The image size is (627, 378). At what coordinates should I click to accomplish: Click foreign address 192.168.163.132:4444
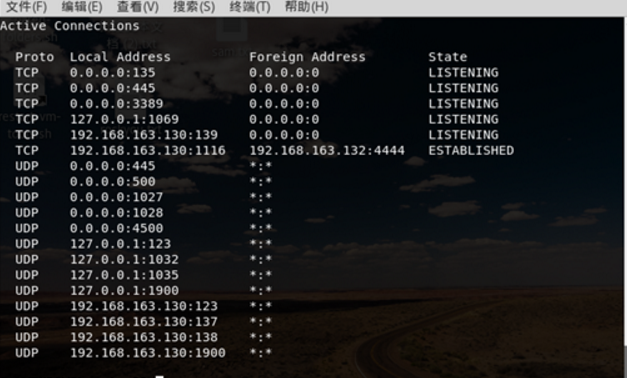coord(327,151)
